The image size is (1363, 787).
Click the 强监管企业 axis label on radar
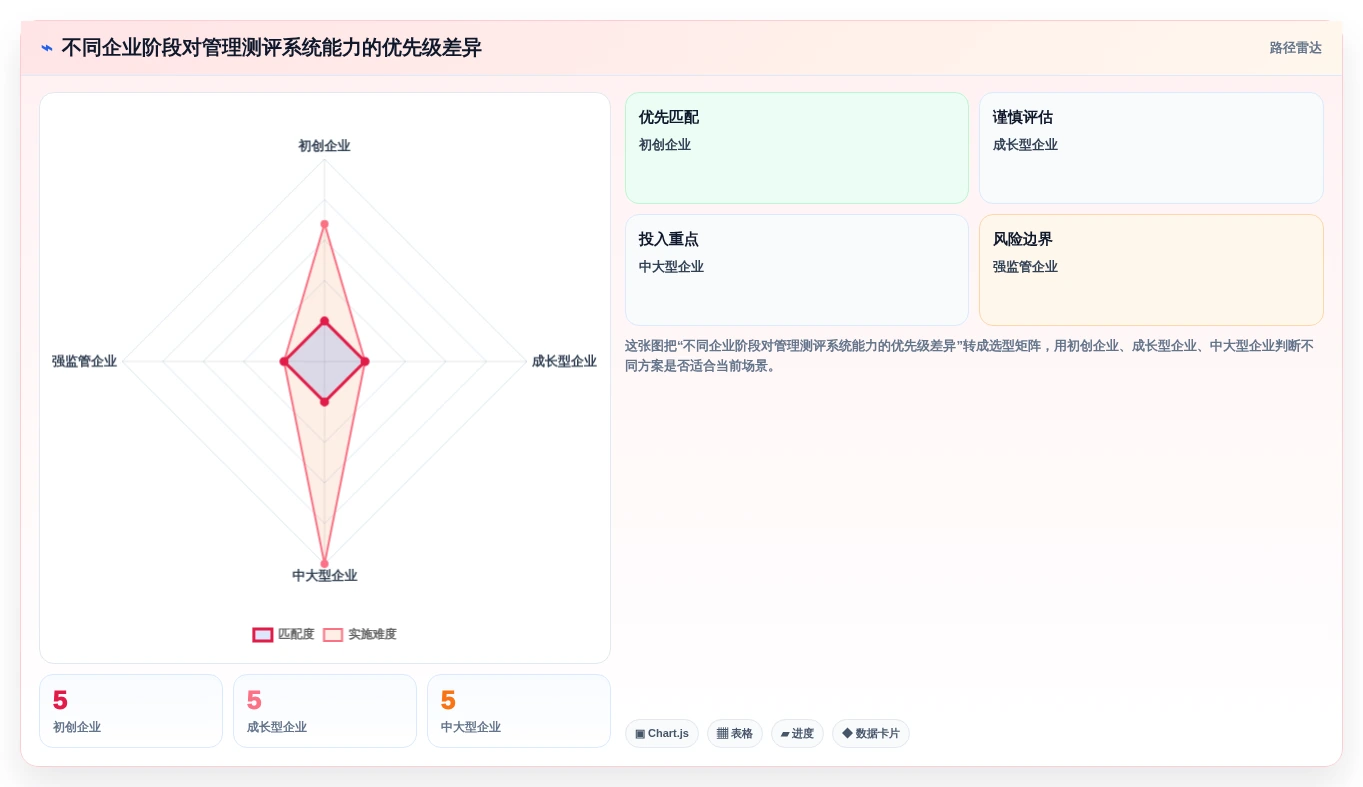click(84, 362)
